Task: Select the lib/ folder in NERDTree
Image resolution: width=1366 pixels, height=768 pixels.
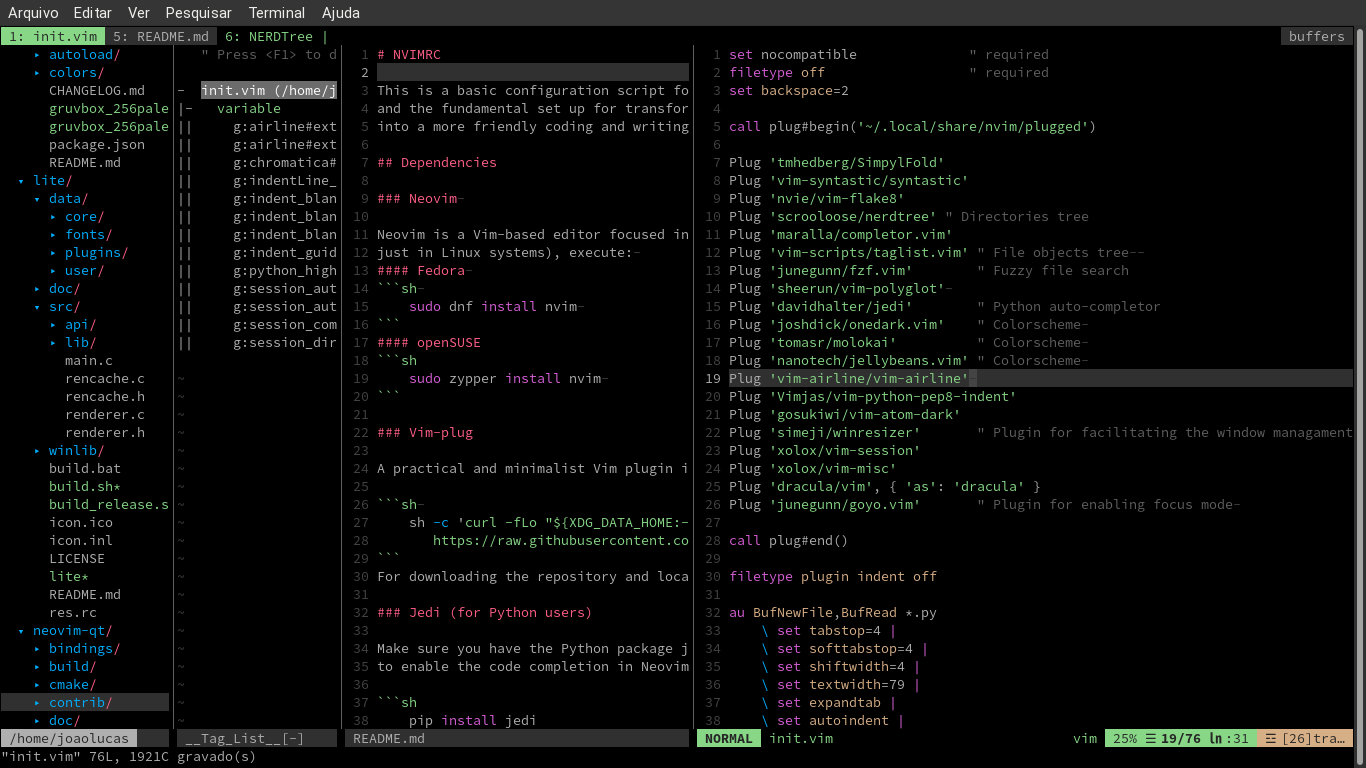Action: point(81,342)
